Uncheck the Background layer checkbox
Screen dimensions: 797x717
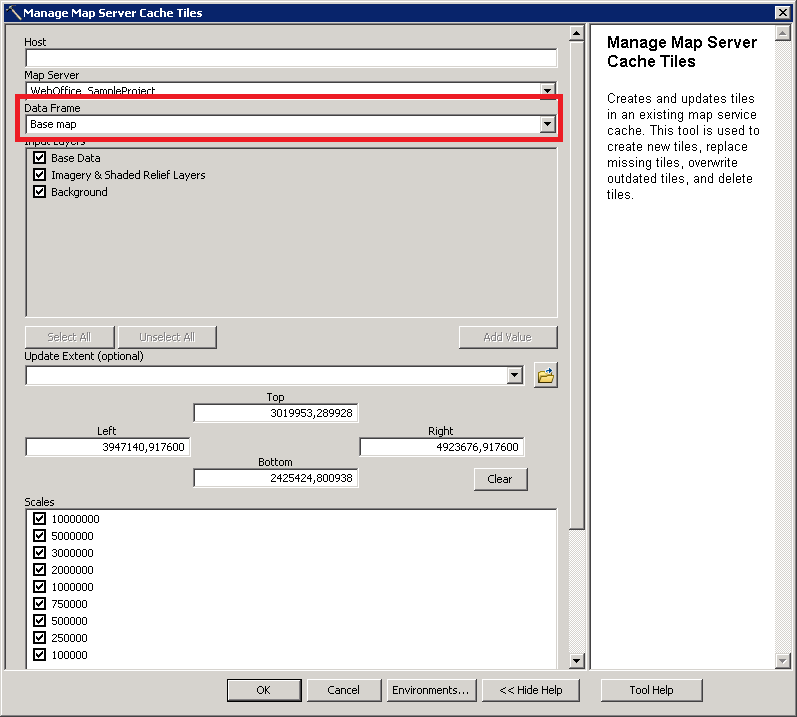coord(40,192)
